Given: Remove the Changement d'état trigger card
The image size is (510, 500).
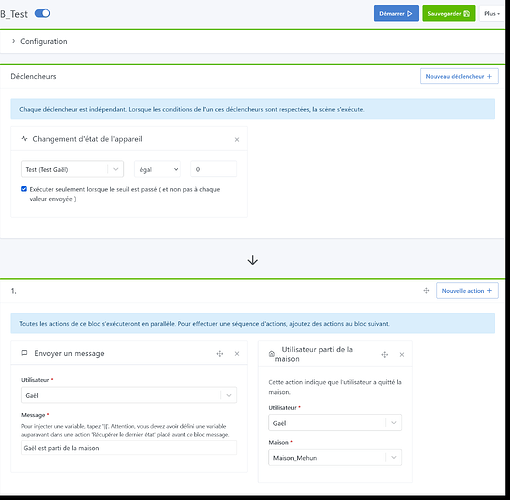Looking at the screenshot, I should point(237,139).
